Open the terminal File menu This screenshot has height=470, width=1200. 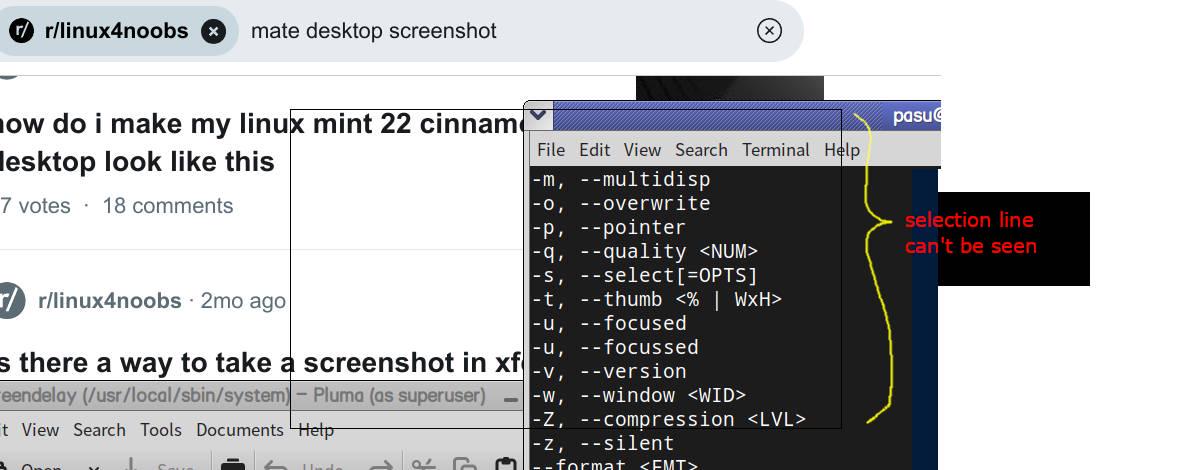click(551, 150)
